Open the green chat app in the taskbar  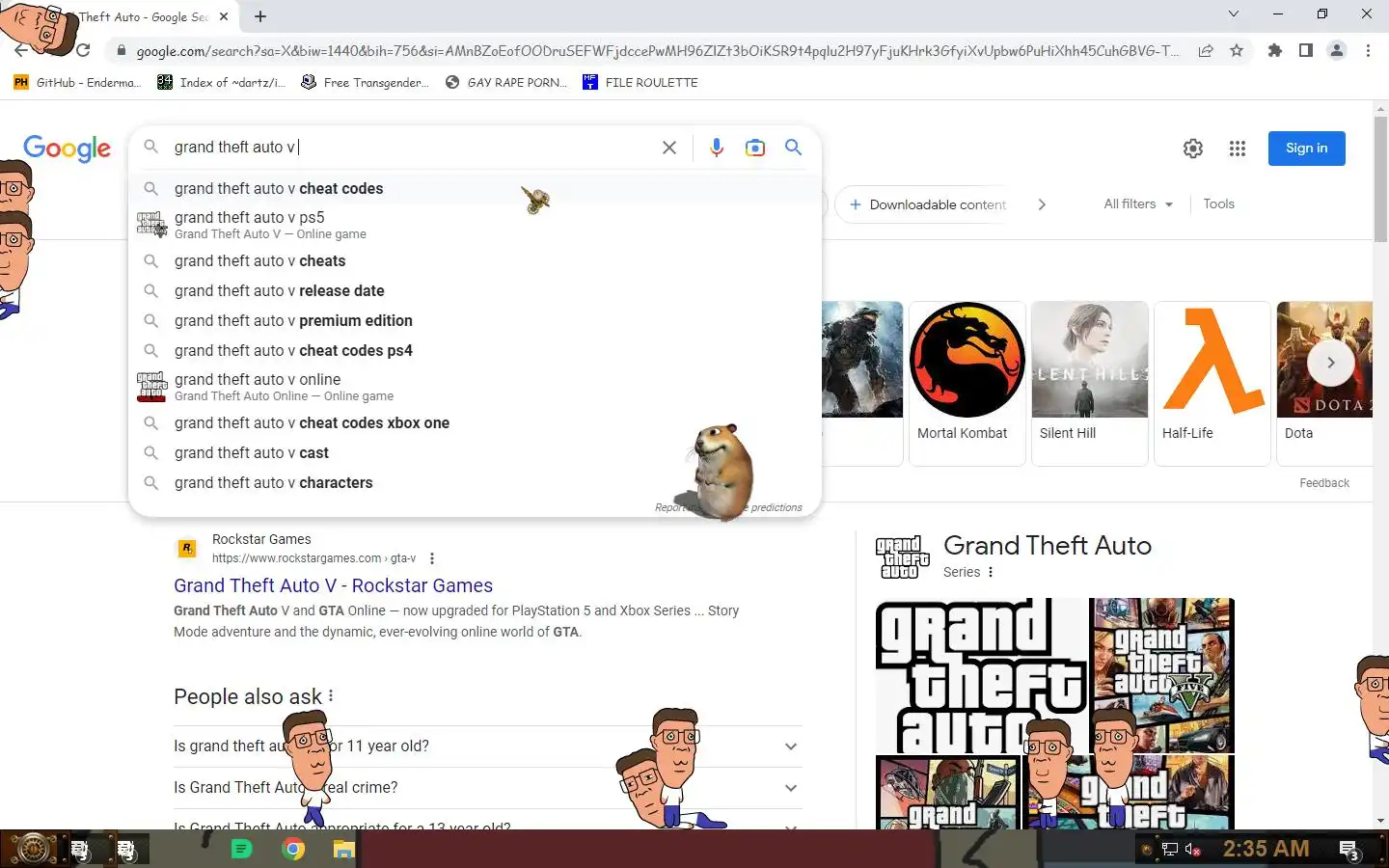(x=241, y=849)
